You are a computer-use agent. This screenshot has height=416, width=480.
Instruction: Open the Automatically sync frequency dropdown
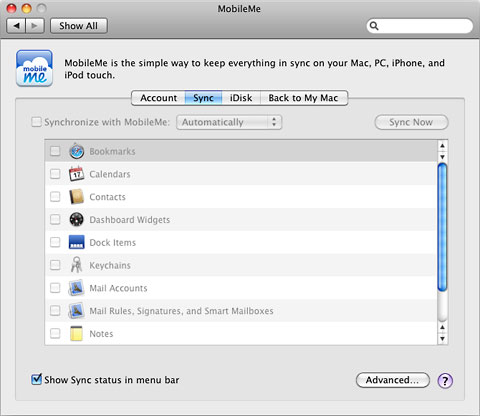(x=229, y=122)
